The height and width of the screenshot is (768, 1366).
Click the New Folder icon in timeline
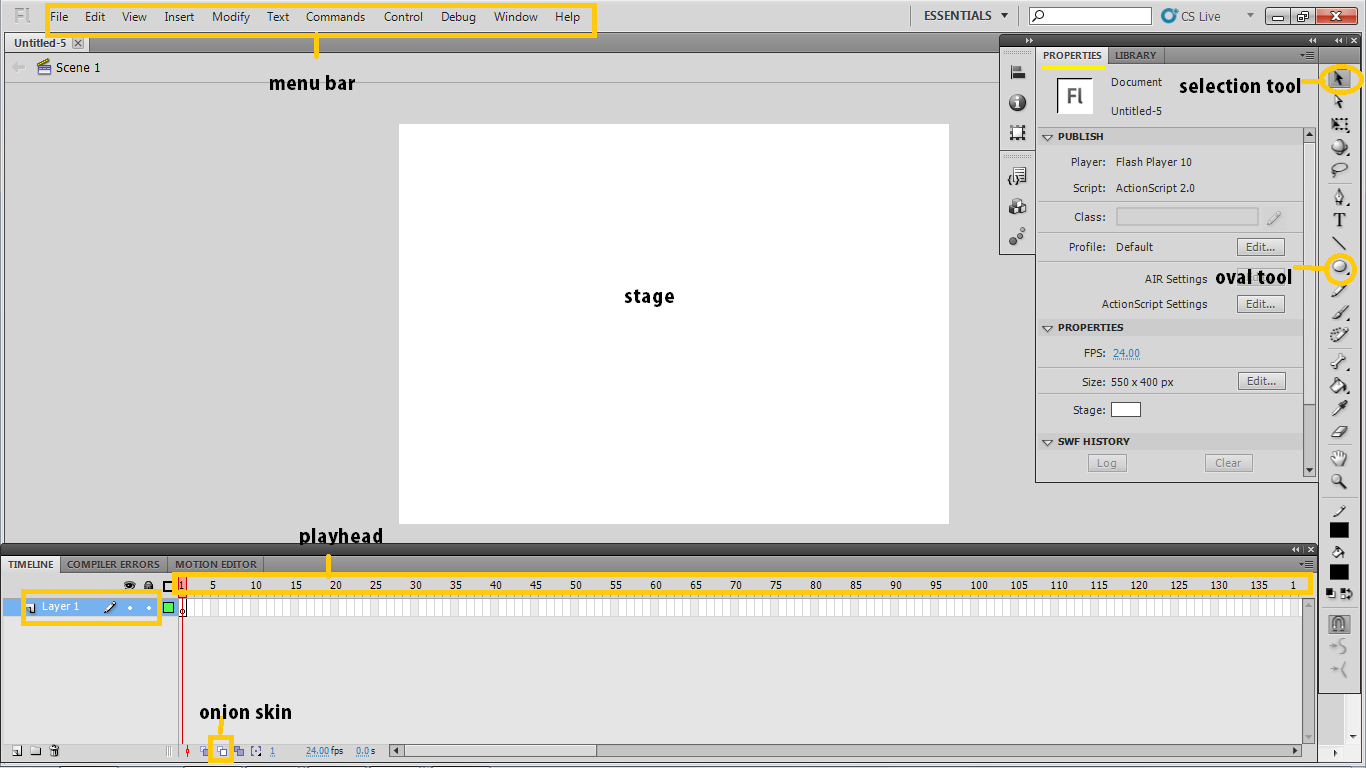pos(36,750)
